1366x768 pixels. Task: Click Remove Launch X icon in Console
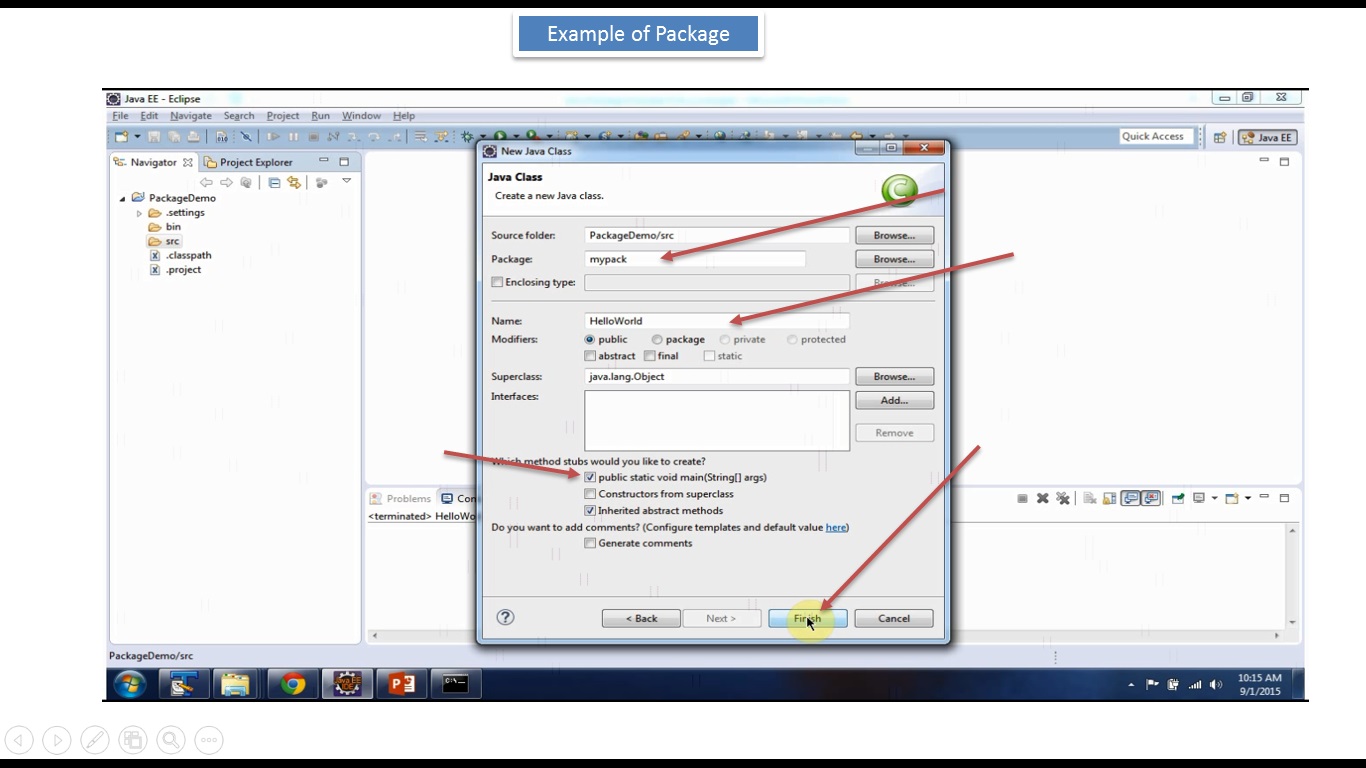1042,498
